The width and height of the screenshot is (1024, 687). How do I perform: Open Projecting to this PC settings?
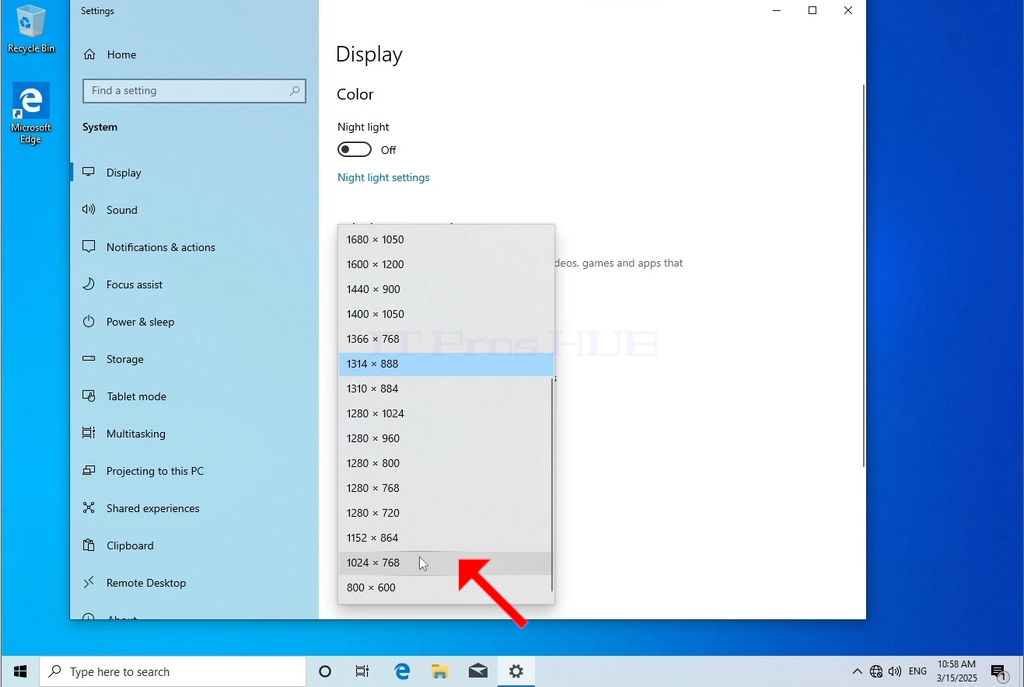(194, 471)
